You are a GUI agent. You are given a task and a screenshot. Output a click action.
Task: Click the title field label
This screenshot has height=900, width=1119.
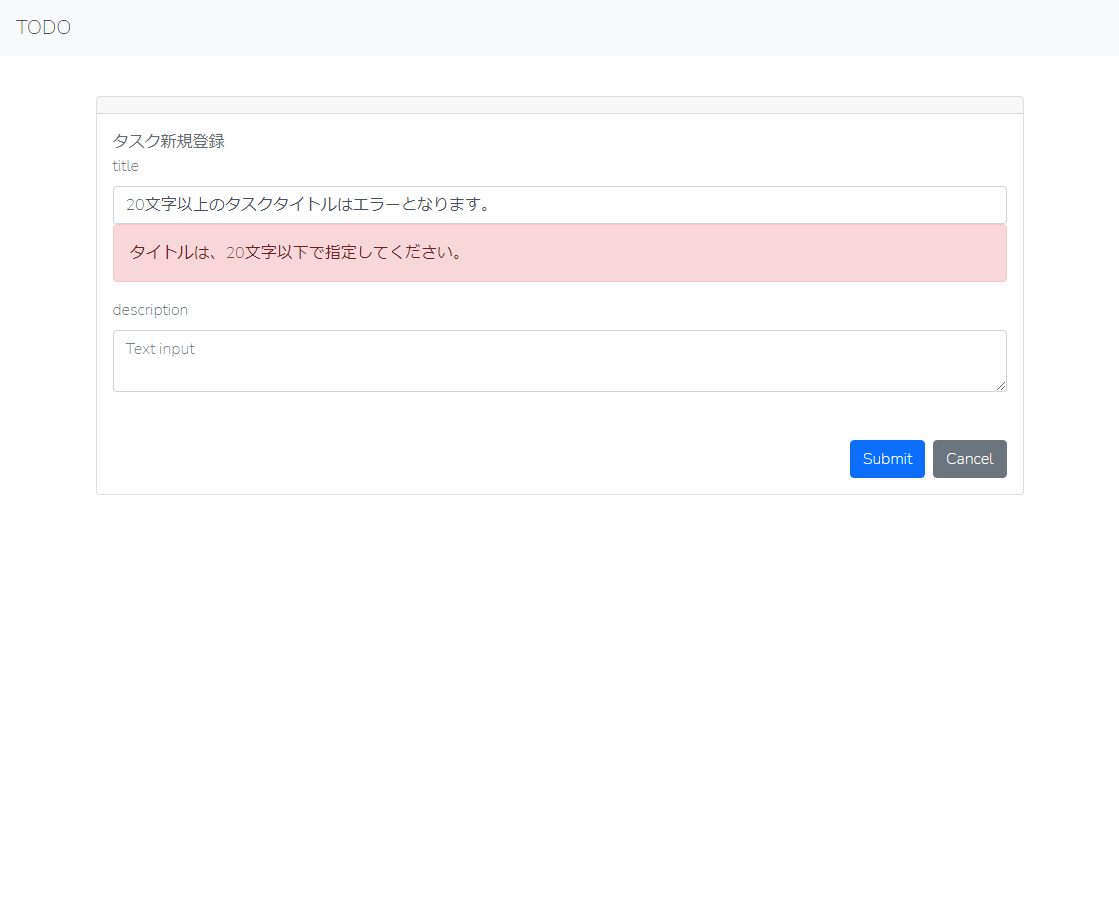[125, 166]
